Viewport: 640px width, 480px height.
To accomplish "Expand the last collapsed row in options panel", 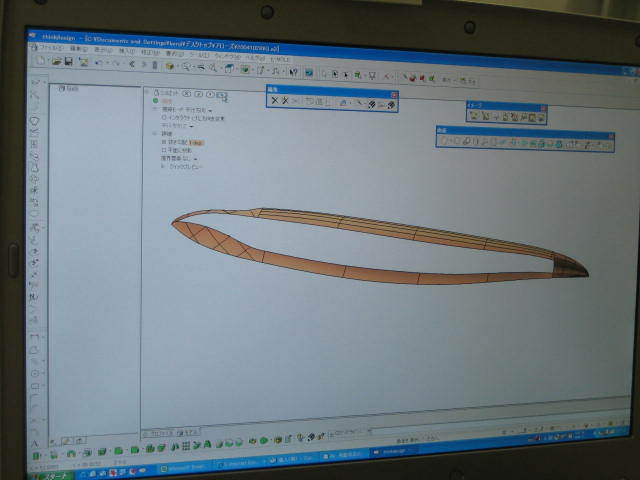I will [x=163, y=166].
